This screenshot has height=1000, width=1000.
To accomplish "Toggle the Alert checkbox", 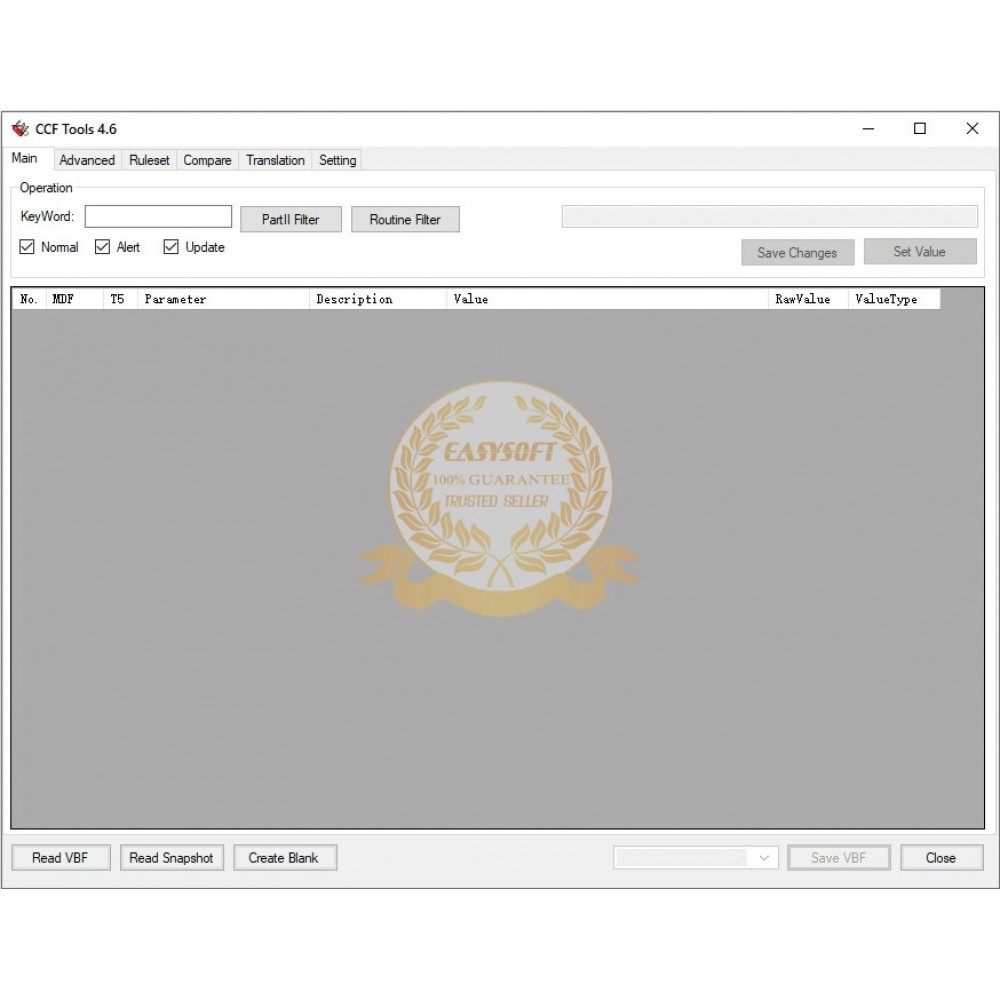I will (x=102, y=247).
